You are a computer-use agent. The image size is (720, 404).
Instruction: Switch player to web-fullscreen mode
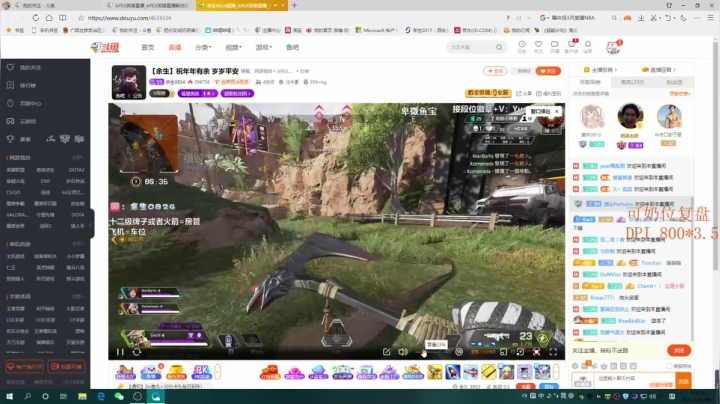(x=536, y=352)
